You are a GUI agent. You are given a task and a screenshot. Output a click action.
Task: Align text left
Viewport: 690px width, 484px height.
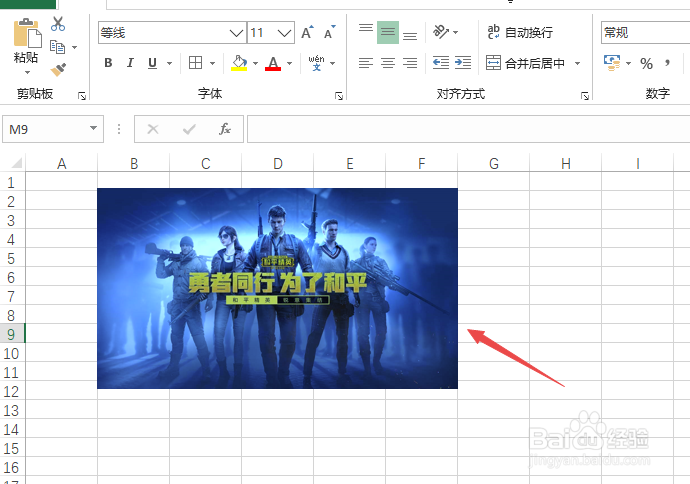tap(366, 63)
